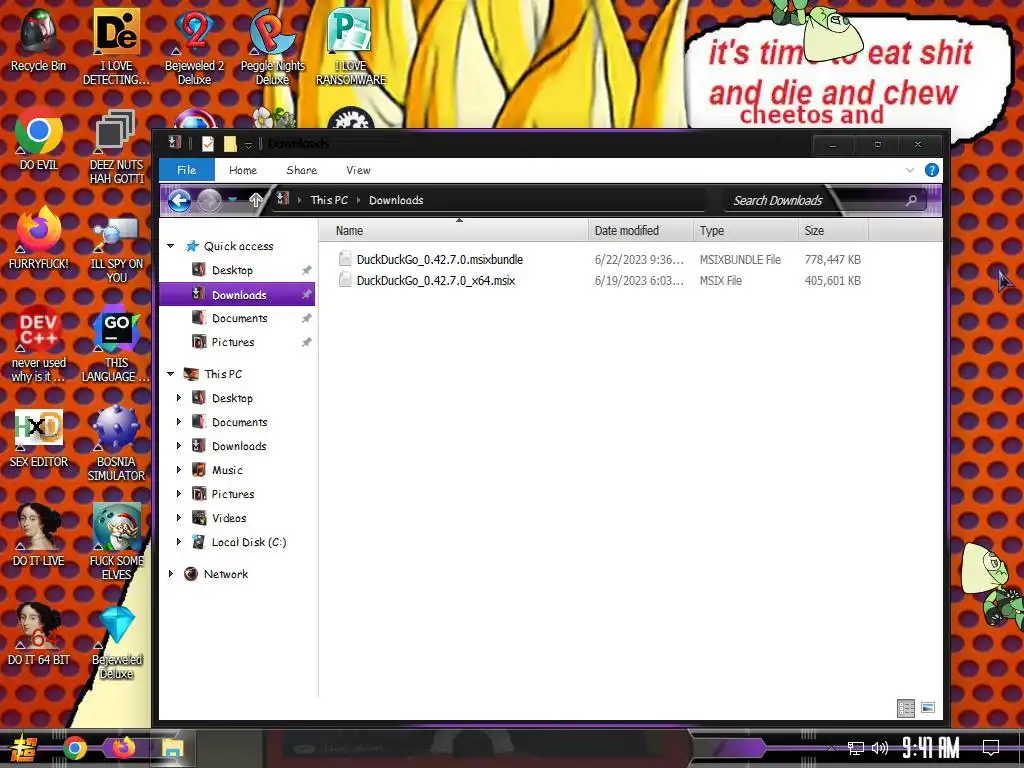The width and height of the screenshot is (1024, 768).
Task: Expand Documents under This PC
Action: [x=179, y=422]
